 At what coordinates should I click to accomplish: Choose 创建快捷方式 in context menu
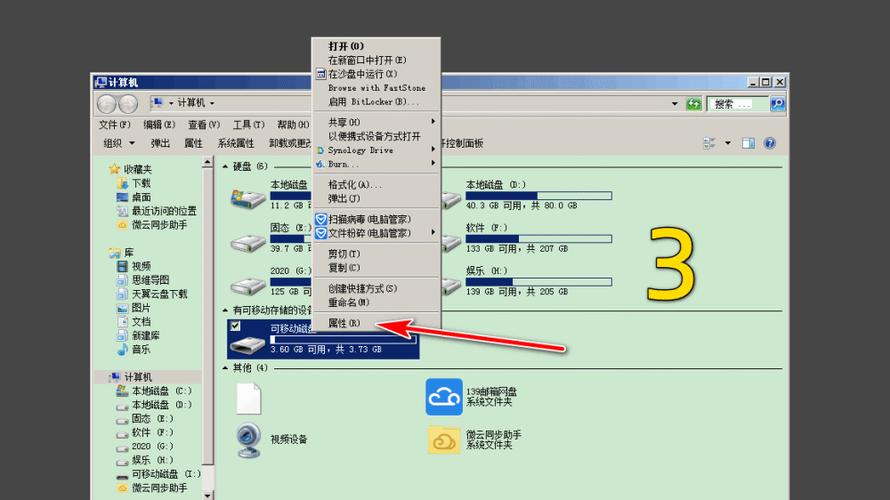[x=376, y=288]
